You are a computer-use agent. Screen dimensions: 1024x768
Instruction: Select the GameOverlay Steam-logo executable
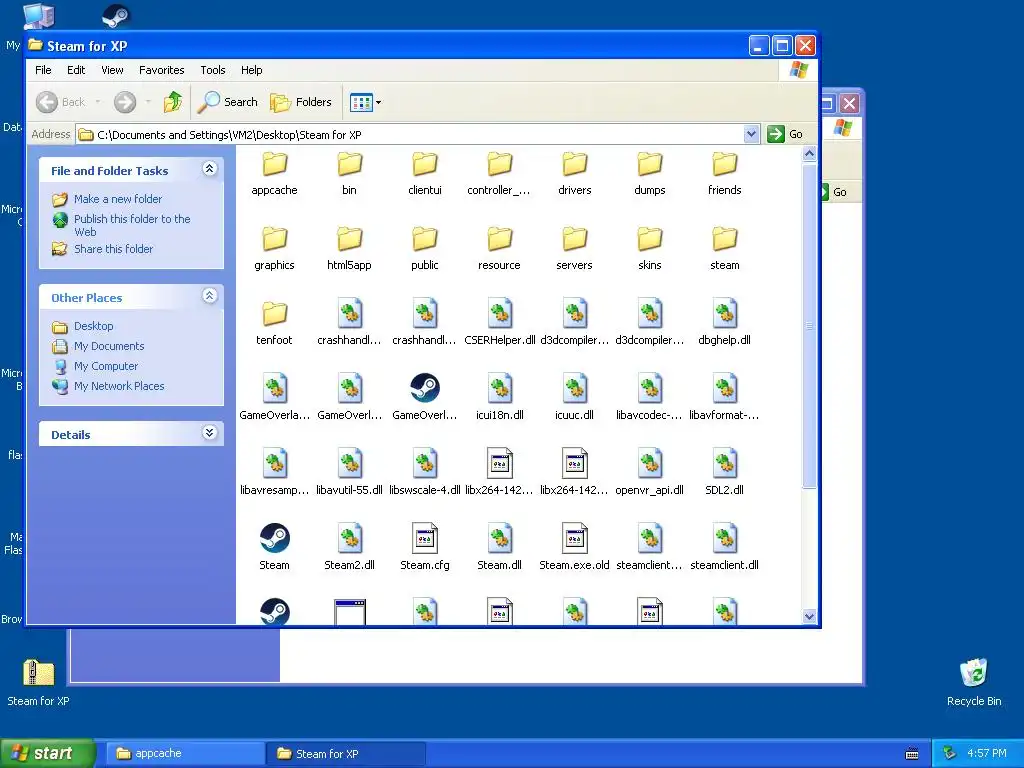click(424, 398)
